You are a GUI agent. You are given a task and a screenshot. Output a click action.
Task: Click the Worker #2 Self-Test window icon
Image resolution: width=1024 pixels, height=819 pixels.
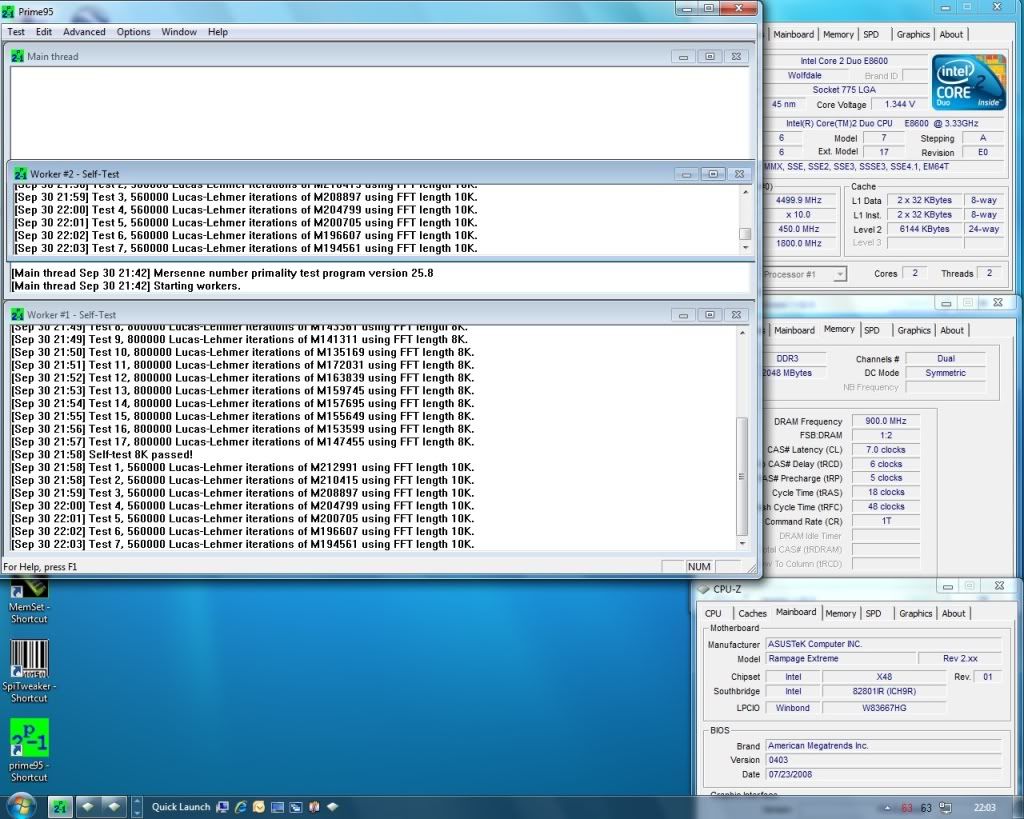coord(20,174)
